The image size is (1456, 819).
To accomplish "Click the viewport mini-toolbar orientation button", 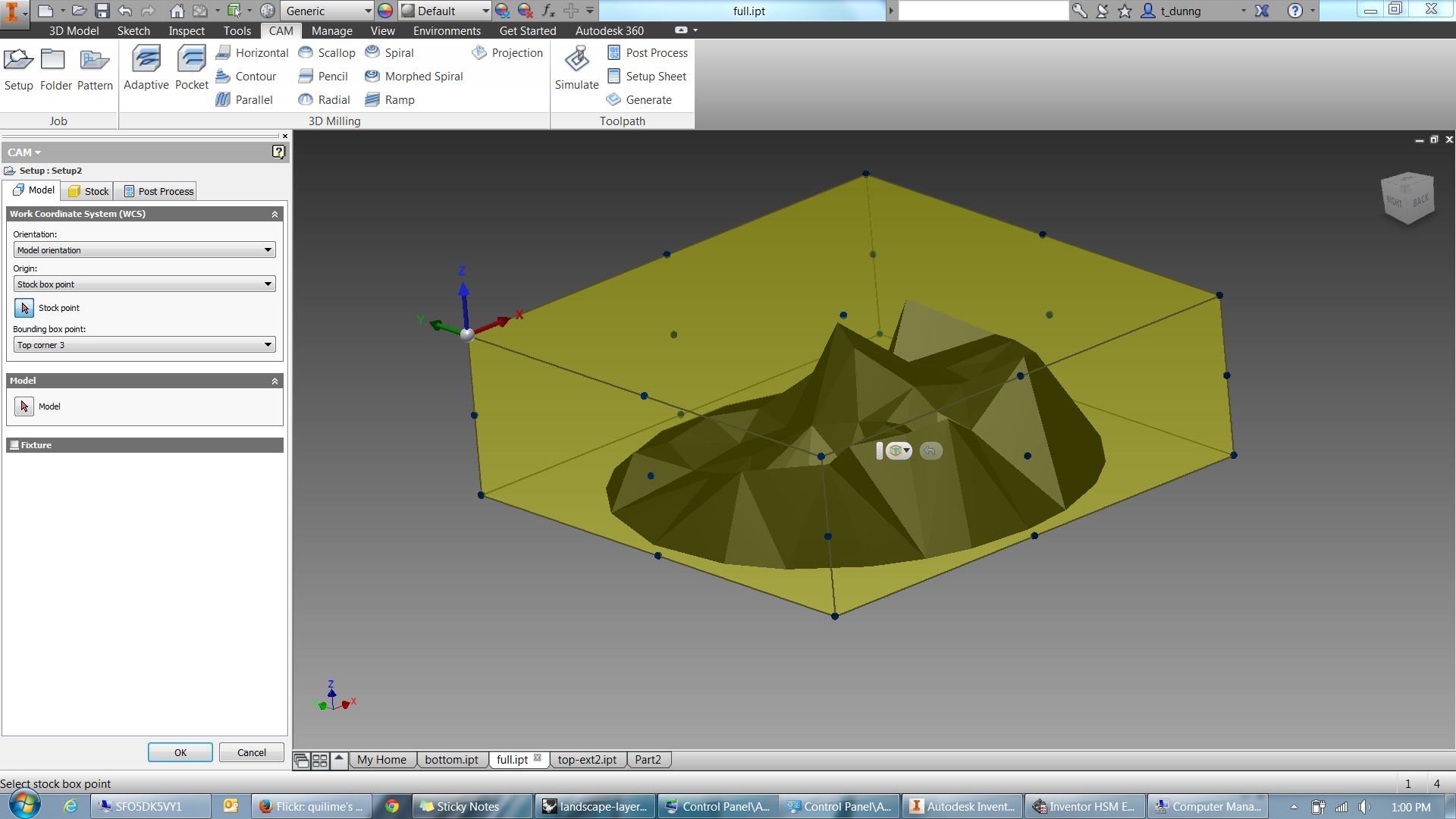I will (x=899, y=450).
